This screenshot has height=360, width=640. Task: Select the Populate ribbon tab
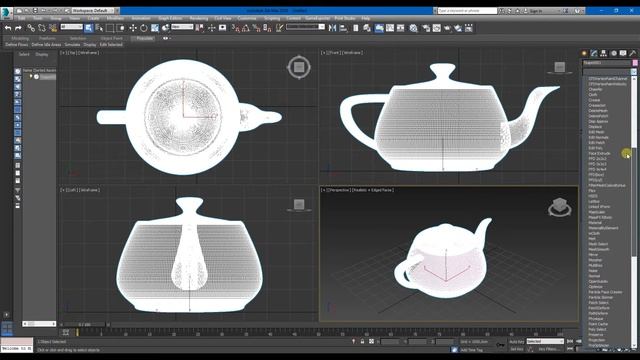(144, 38)
